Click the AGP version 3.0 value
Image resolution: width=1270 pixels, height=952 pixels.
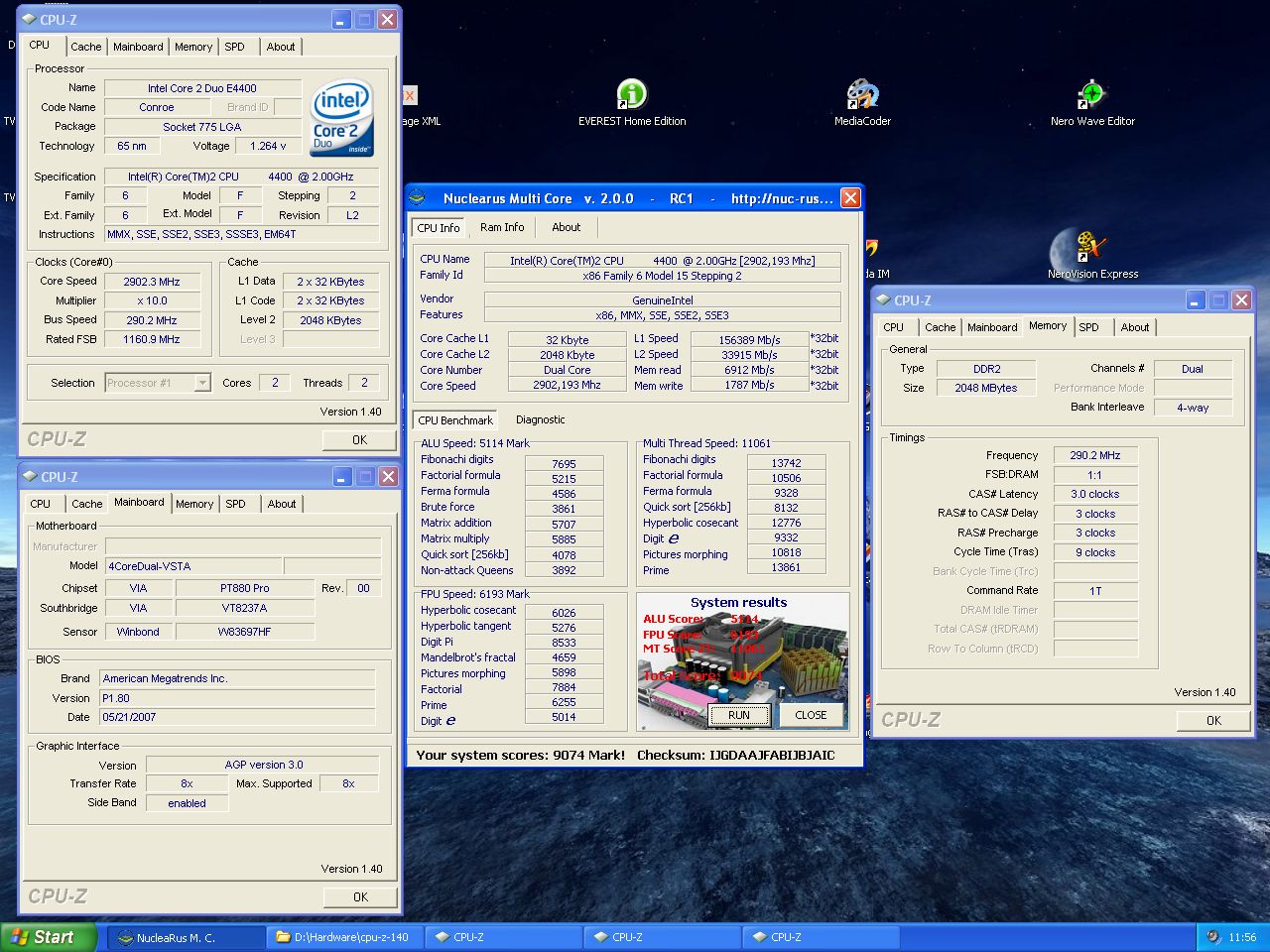pyautogui.click(x=263, y=765)
